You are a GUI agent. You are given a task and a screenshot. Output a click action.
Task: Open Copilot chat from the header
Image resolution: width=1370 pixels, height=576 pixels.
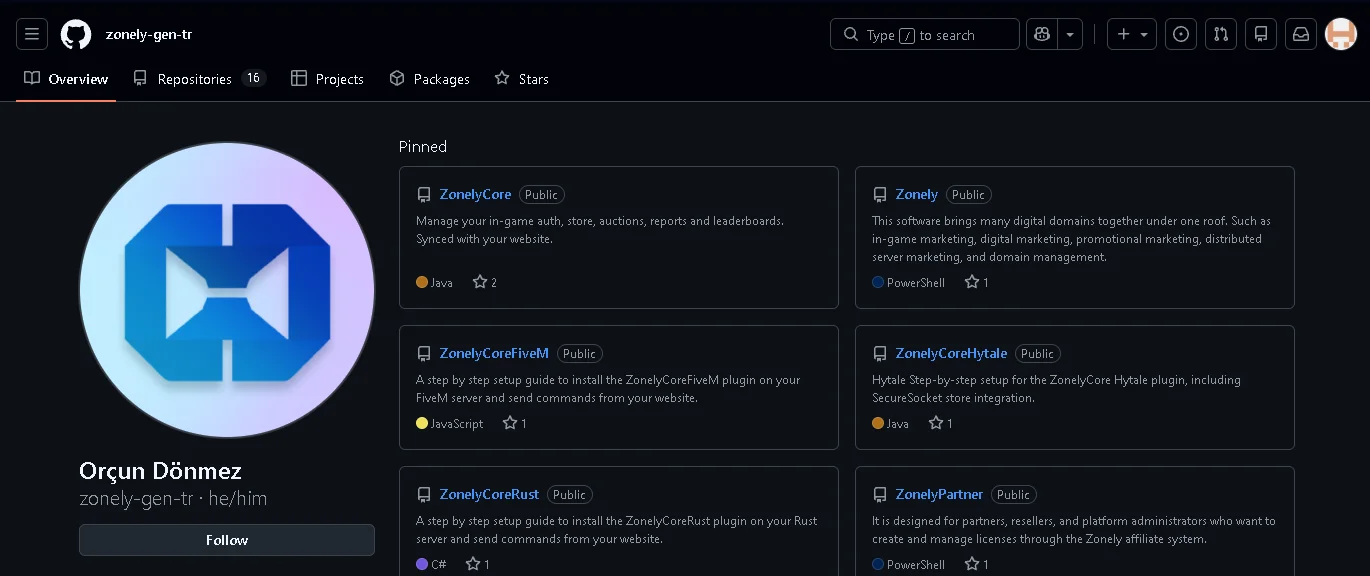(1042, 34)
